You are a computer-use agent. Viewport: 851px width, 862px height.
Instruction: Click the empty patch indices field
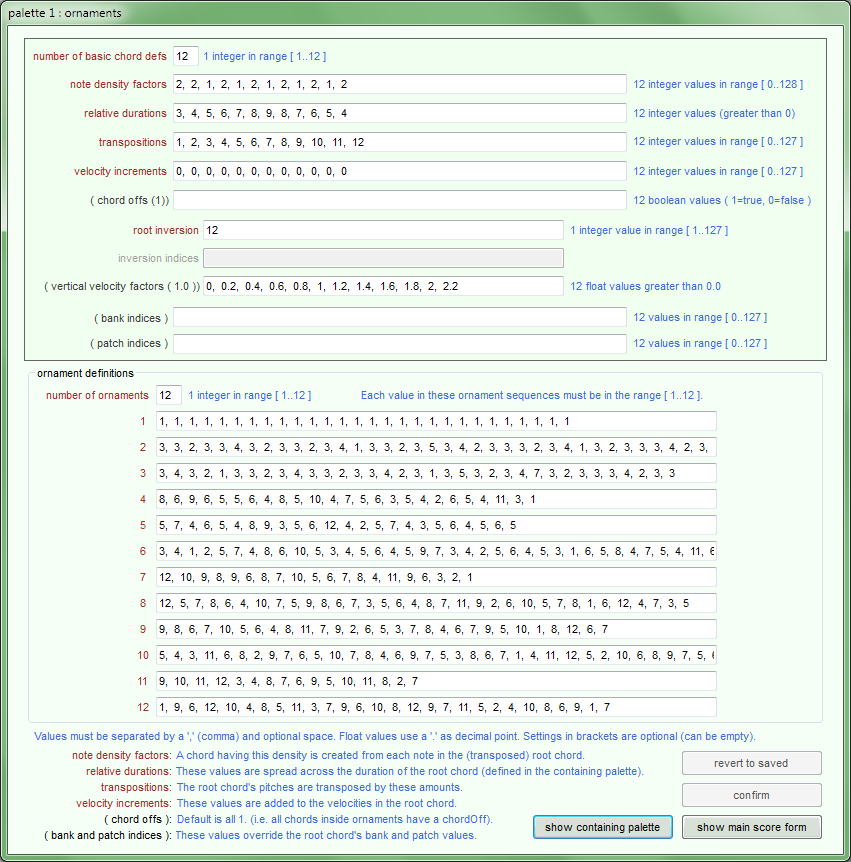[x=400, y=343]
